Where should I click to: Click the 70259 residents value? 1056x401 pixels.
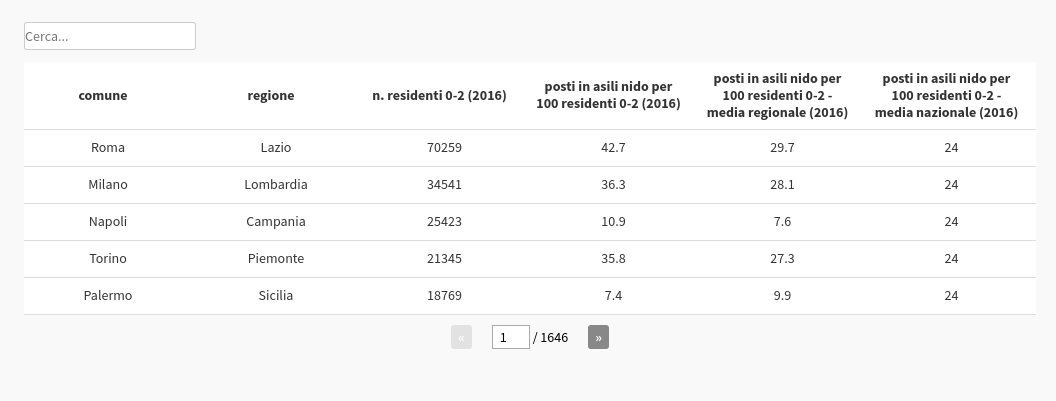pos(444,148)
